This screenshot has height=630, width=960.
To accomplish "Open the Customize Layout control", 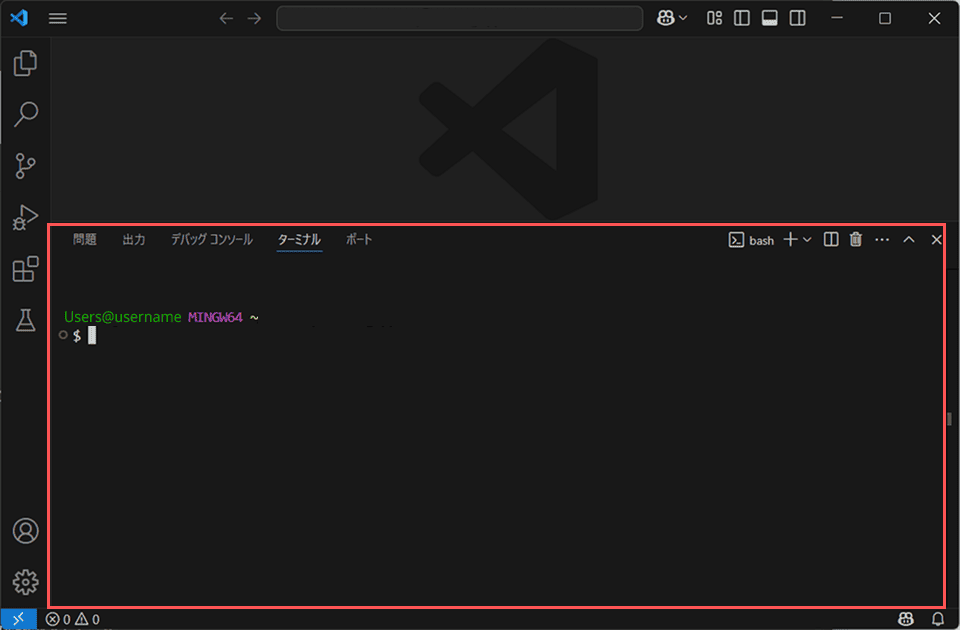I will tap(714, 18).
